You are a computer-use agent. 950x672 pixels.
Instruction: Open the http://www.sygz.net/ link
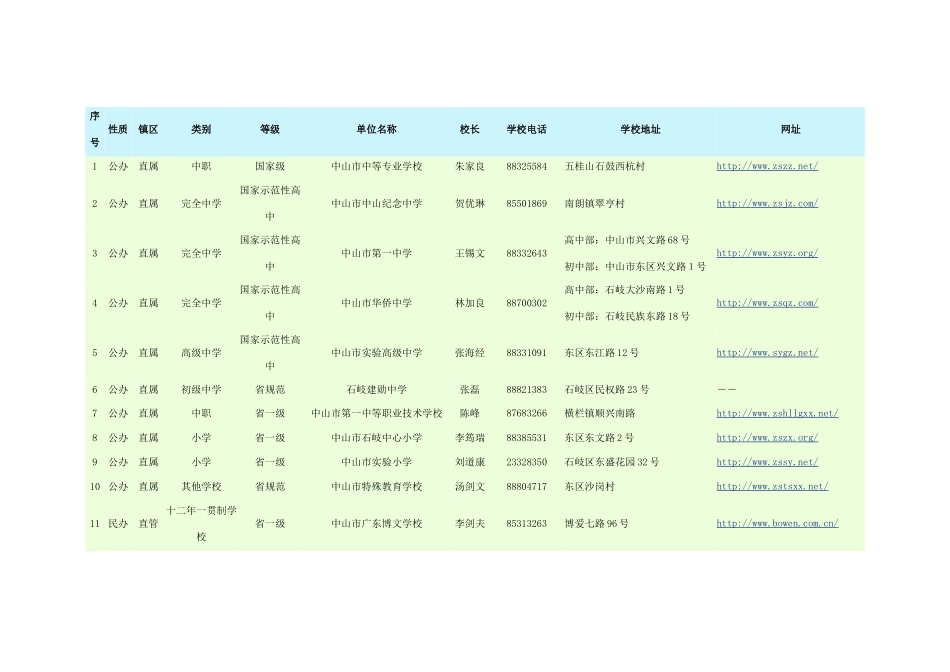tap(767, 353)
